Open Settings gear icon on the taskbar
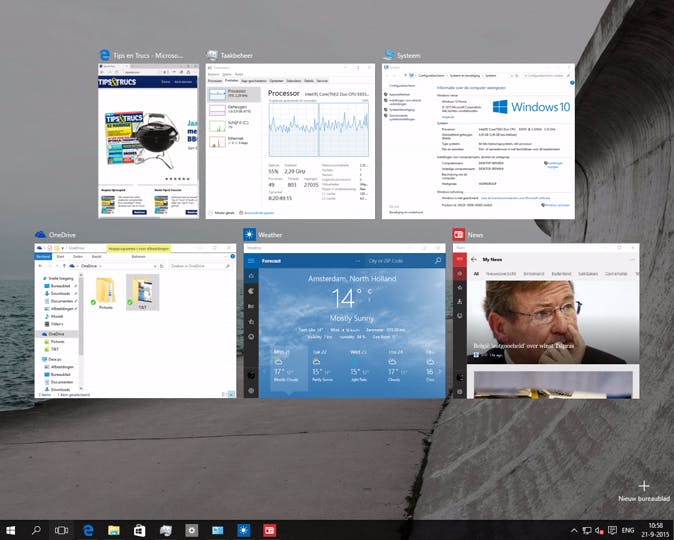The height and width of the screenshot is (540, 674). 192,530
